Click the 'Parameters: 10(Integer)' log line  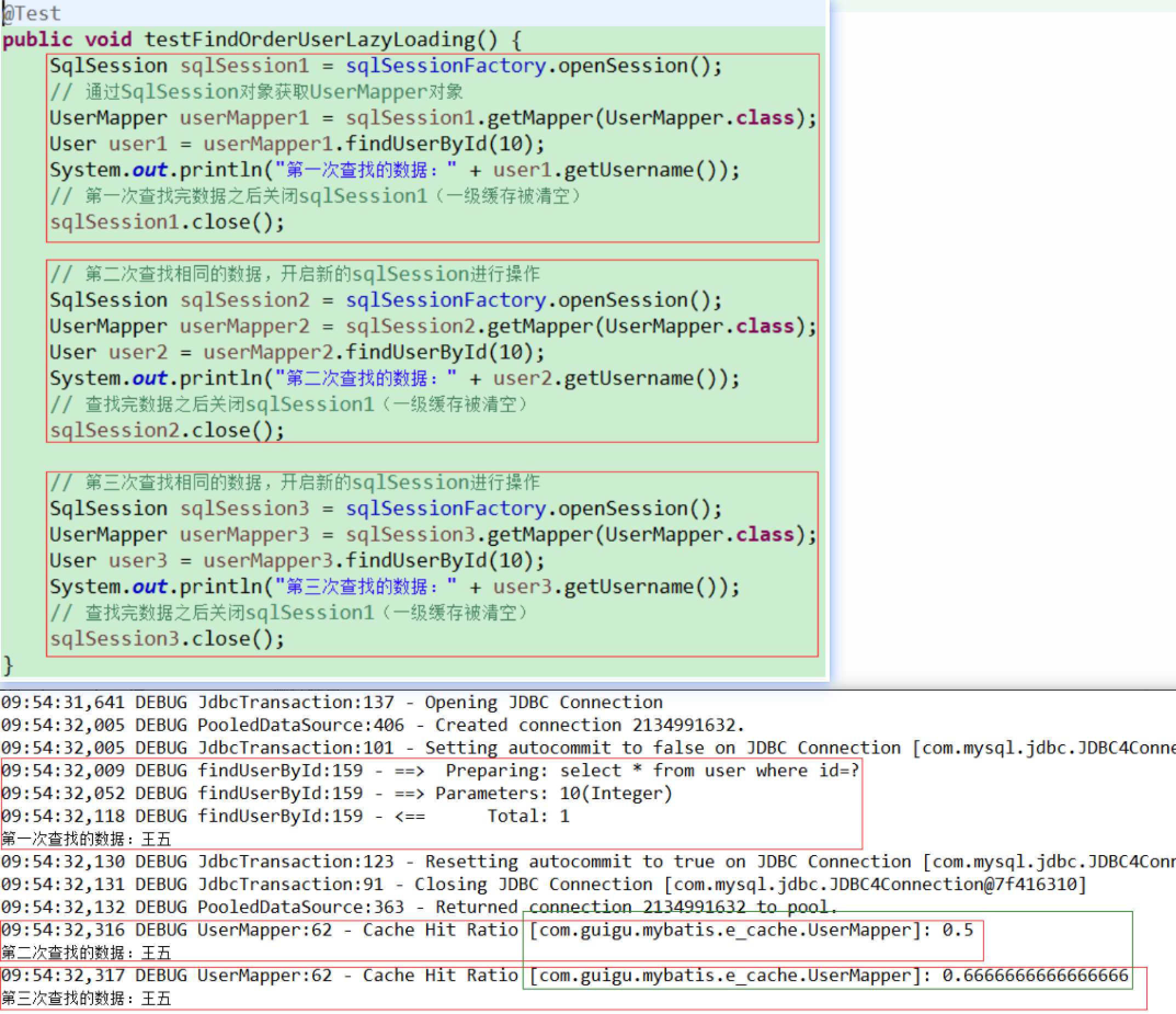336,793
